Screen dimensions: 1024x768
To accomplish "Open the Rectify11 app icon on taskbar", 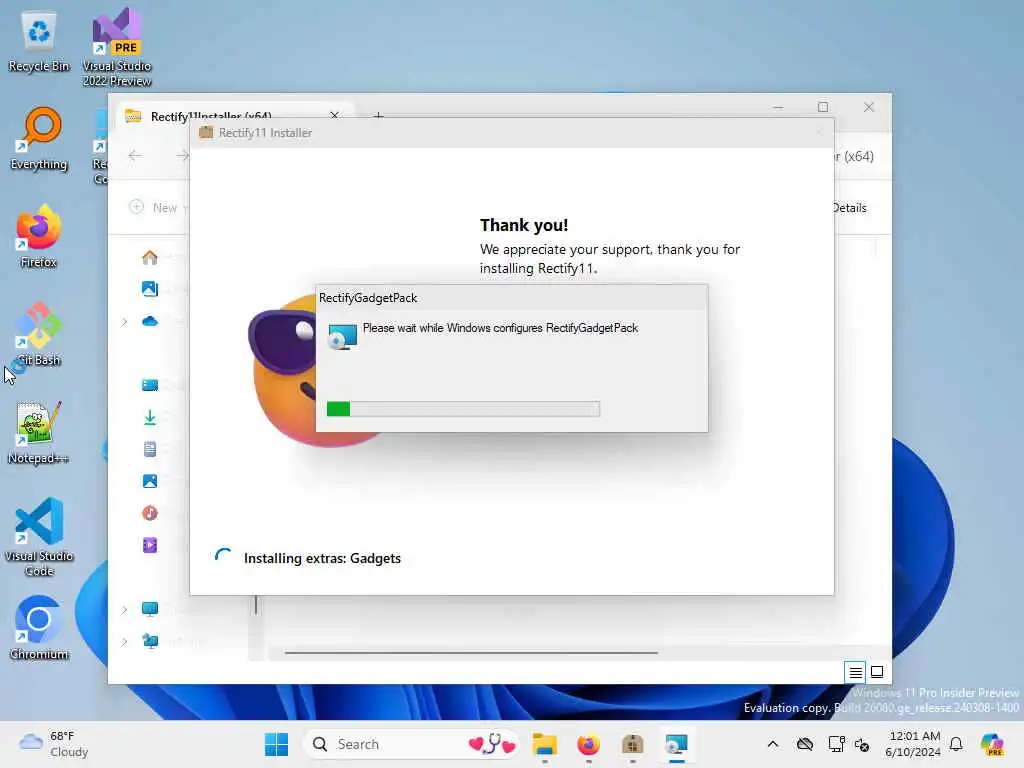I will [633, 744].
